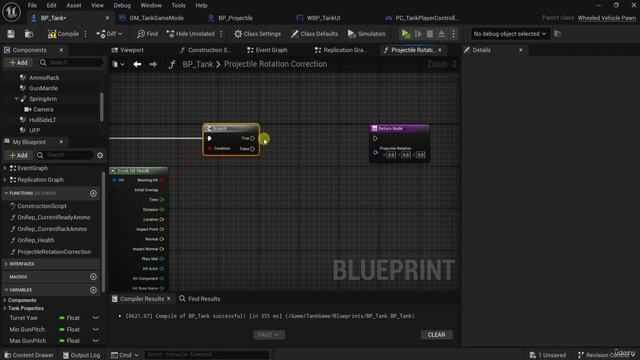
Task: Switch to PC_TankPlayerController tab
Action: point(426,18)
